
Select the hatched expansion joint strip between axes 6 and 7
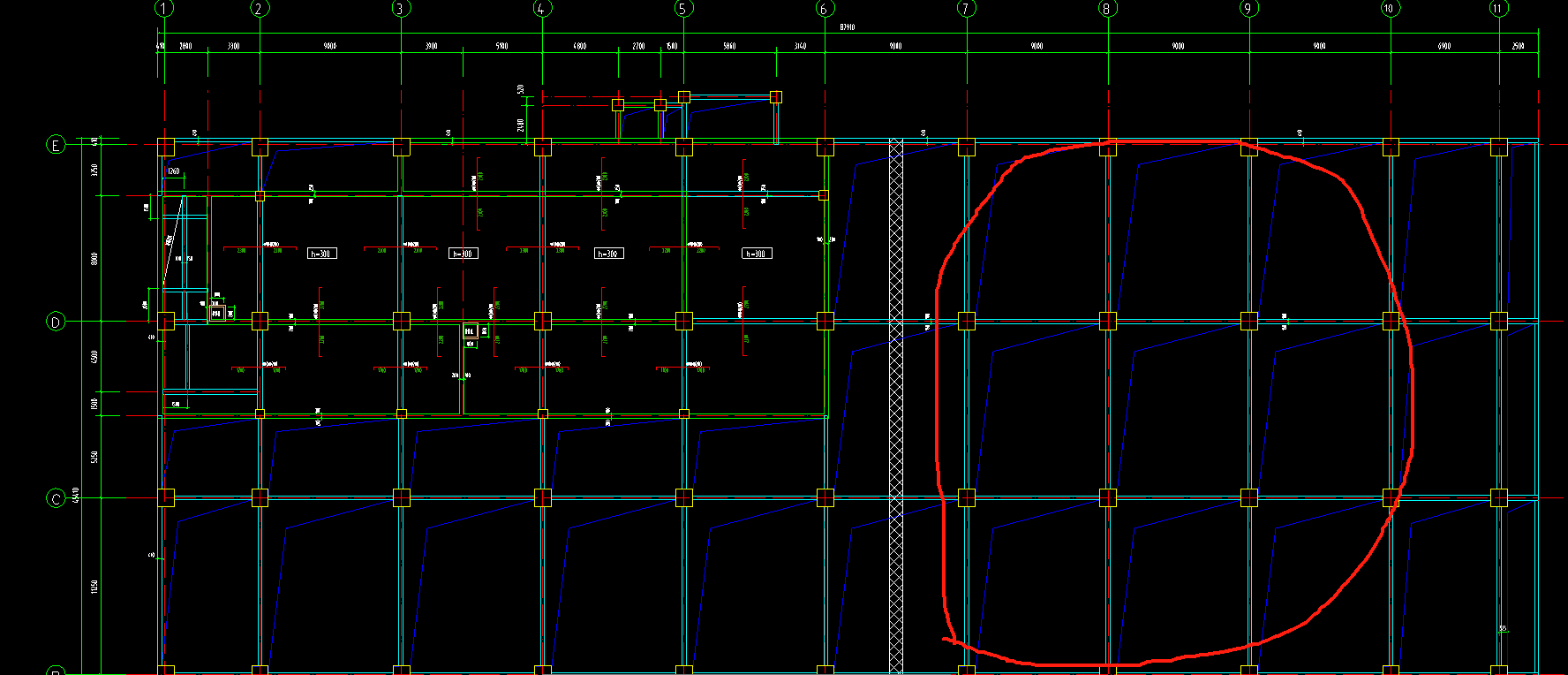point(896,406)
